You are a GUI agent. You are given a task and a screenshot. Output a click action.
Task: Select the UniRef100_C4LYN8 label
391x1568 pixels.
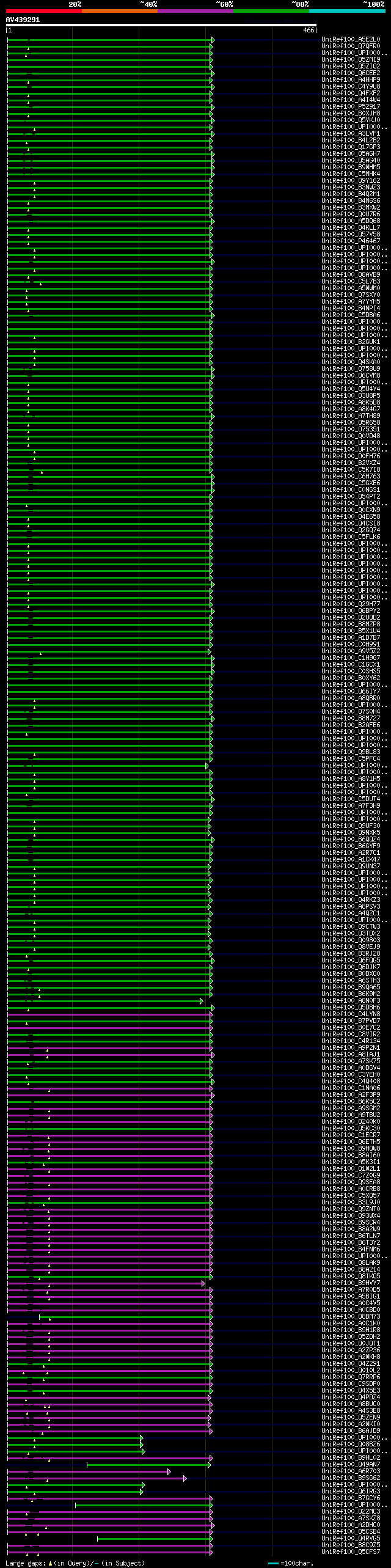coord(351,1014)
